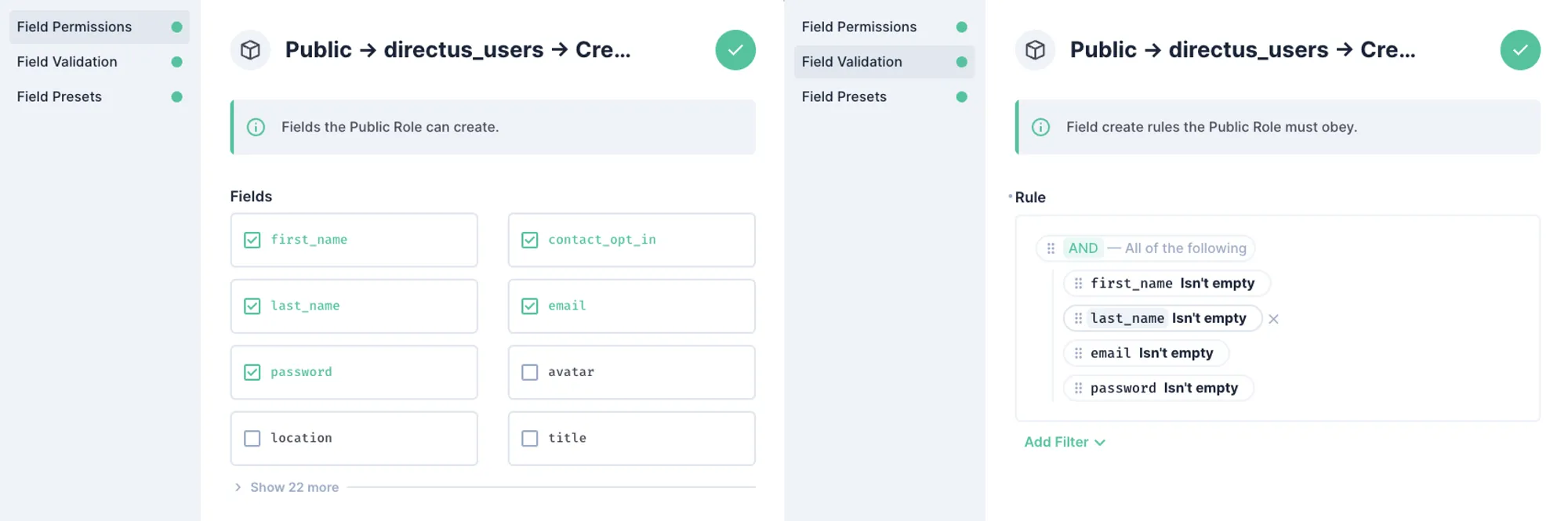Enable the avatar field checkbox
1568x521 pixels.
point(529,372)
